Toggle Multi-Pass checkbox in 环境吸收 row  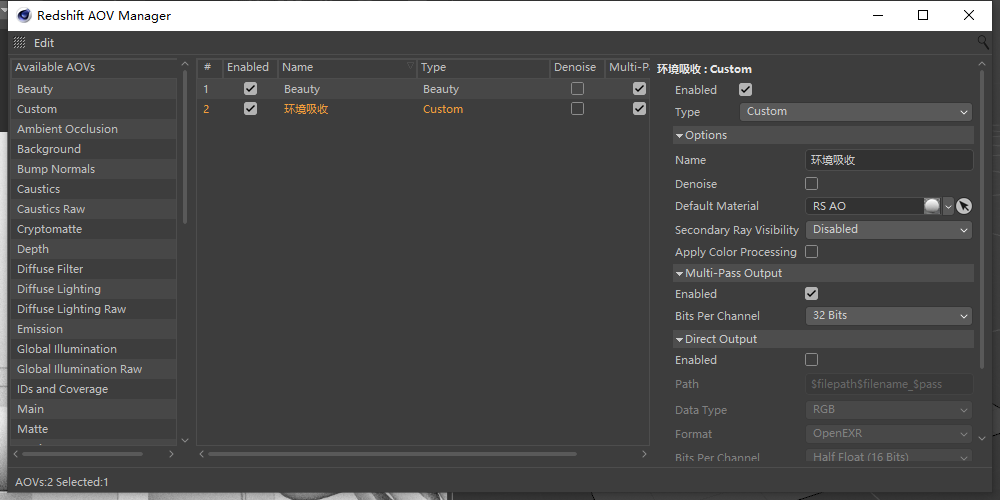639,109
